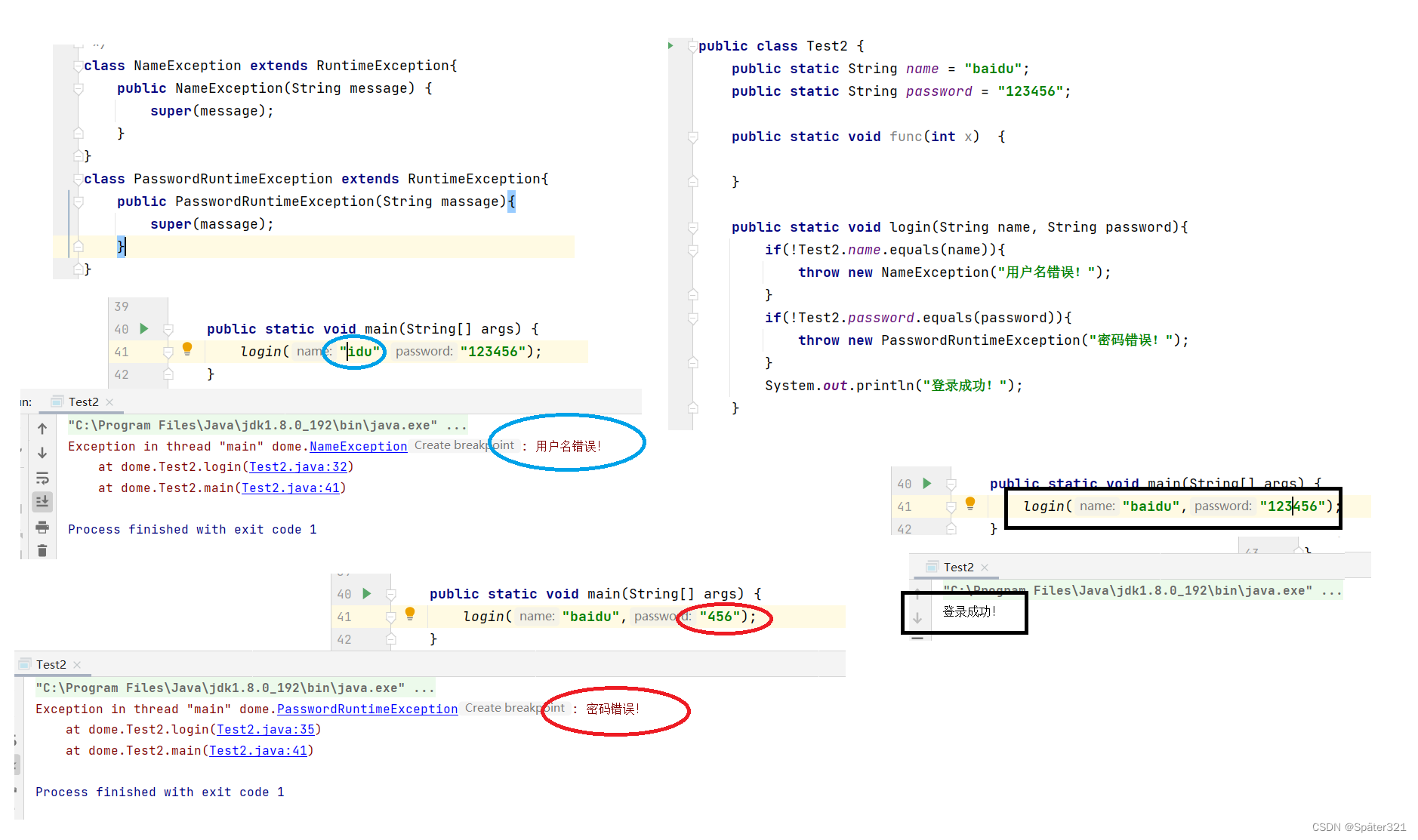Click the "用户名错误！" string in throw statement
This screenshot has width=1418, height=840.
(1047, 272)
